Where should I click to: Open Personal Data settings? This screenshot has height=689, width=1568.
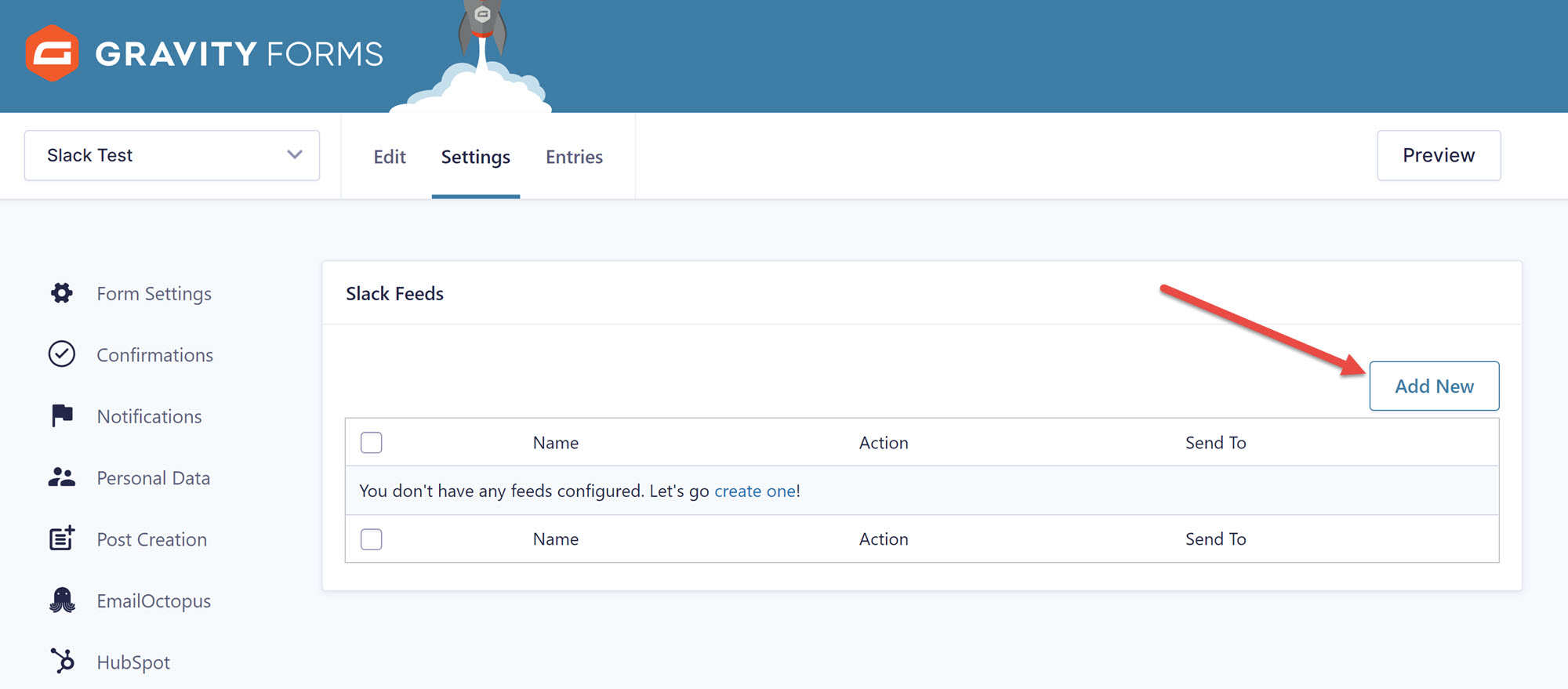point(153,478)
